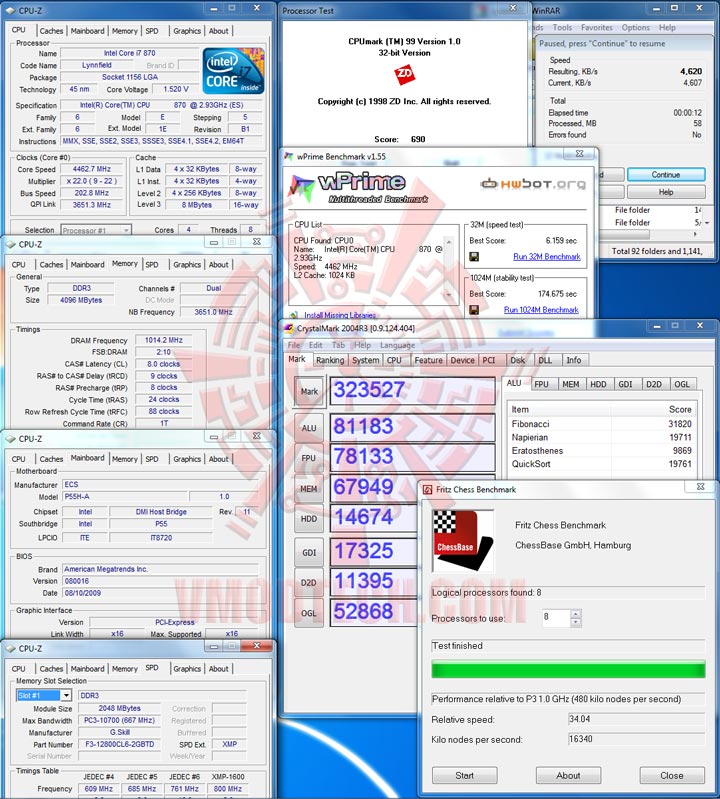Click the save icon beside Run 32M Benchmark

(x=474, y=256)
